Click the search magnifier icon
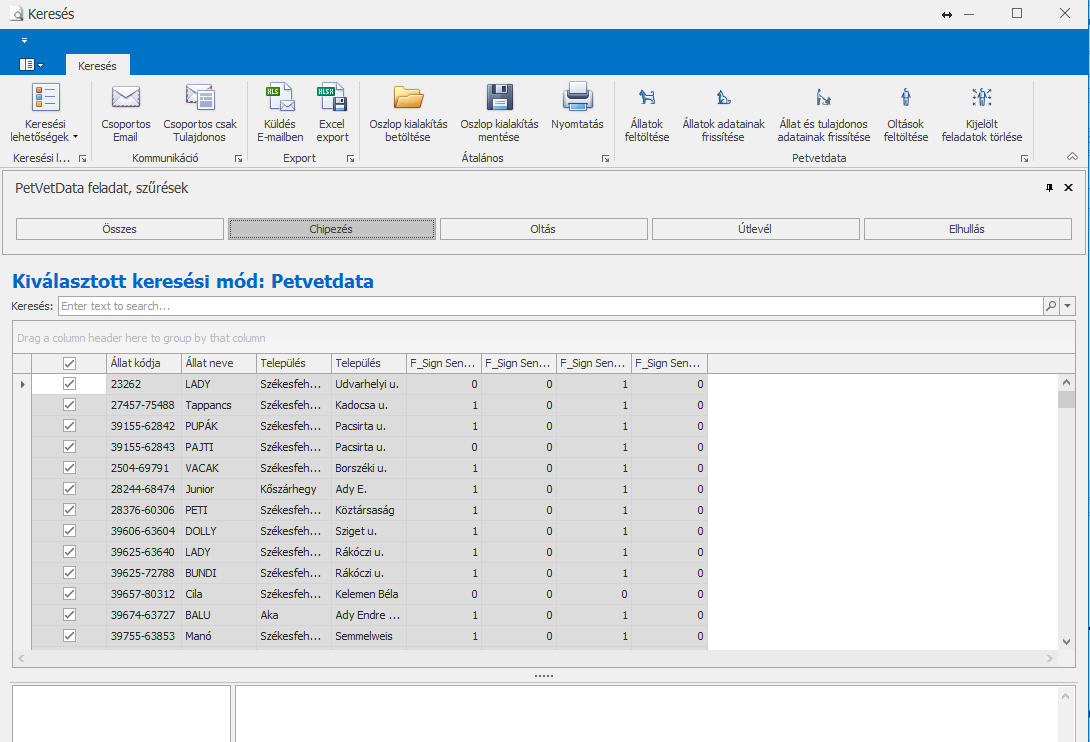This screenshot has height=742, width=1090. [1051, 306]
